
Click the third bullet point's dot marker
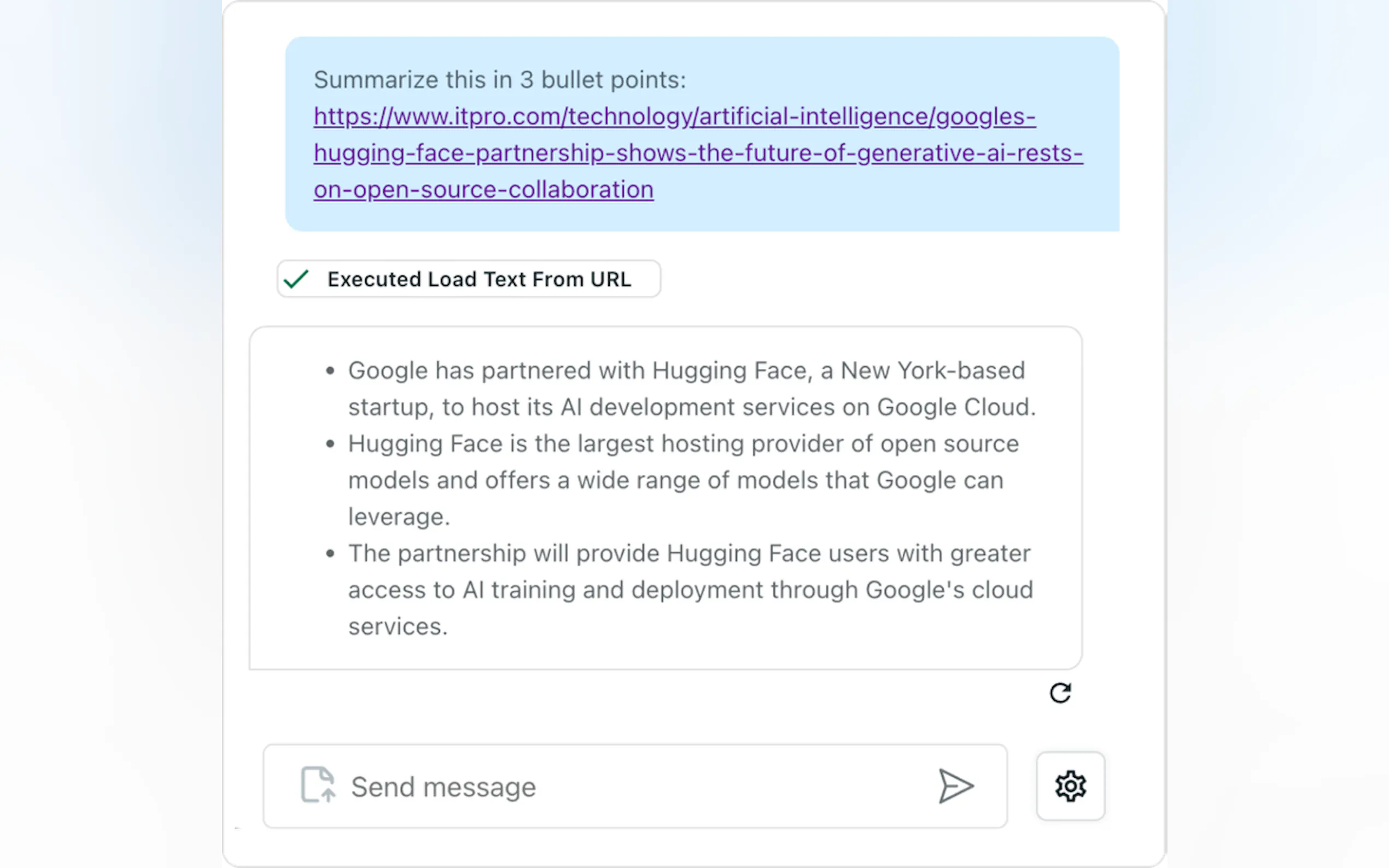(330, 553)
